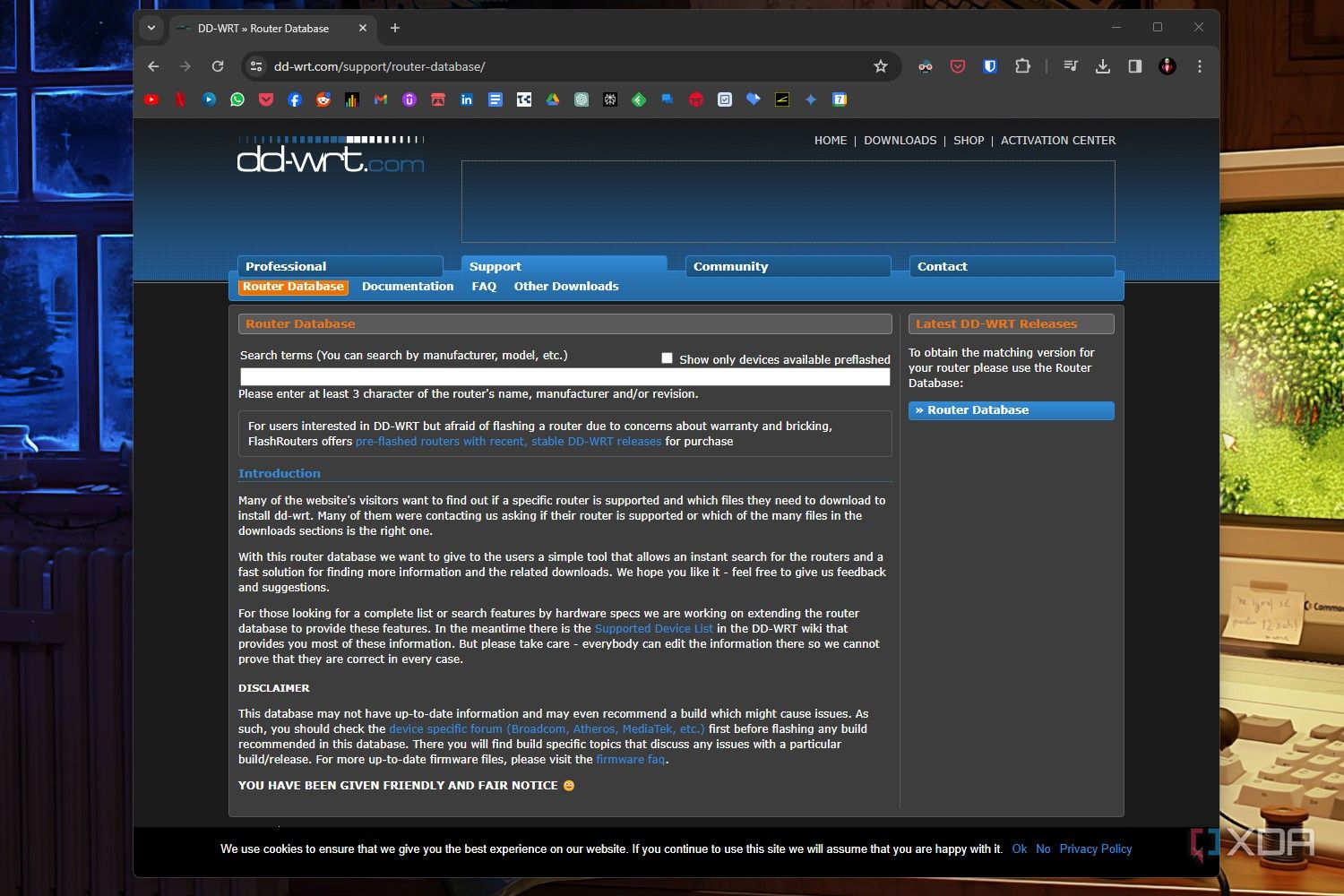Screen dimensions: 1344x896
Task: Enable Show only devices available preflashed
Action: point(667,358)
